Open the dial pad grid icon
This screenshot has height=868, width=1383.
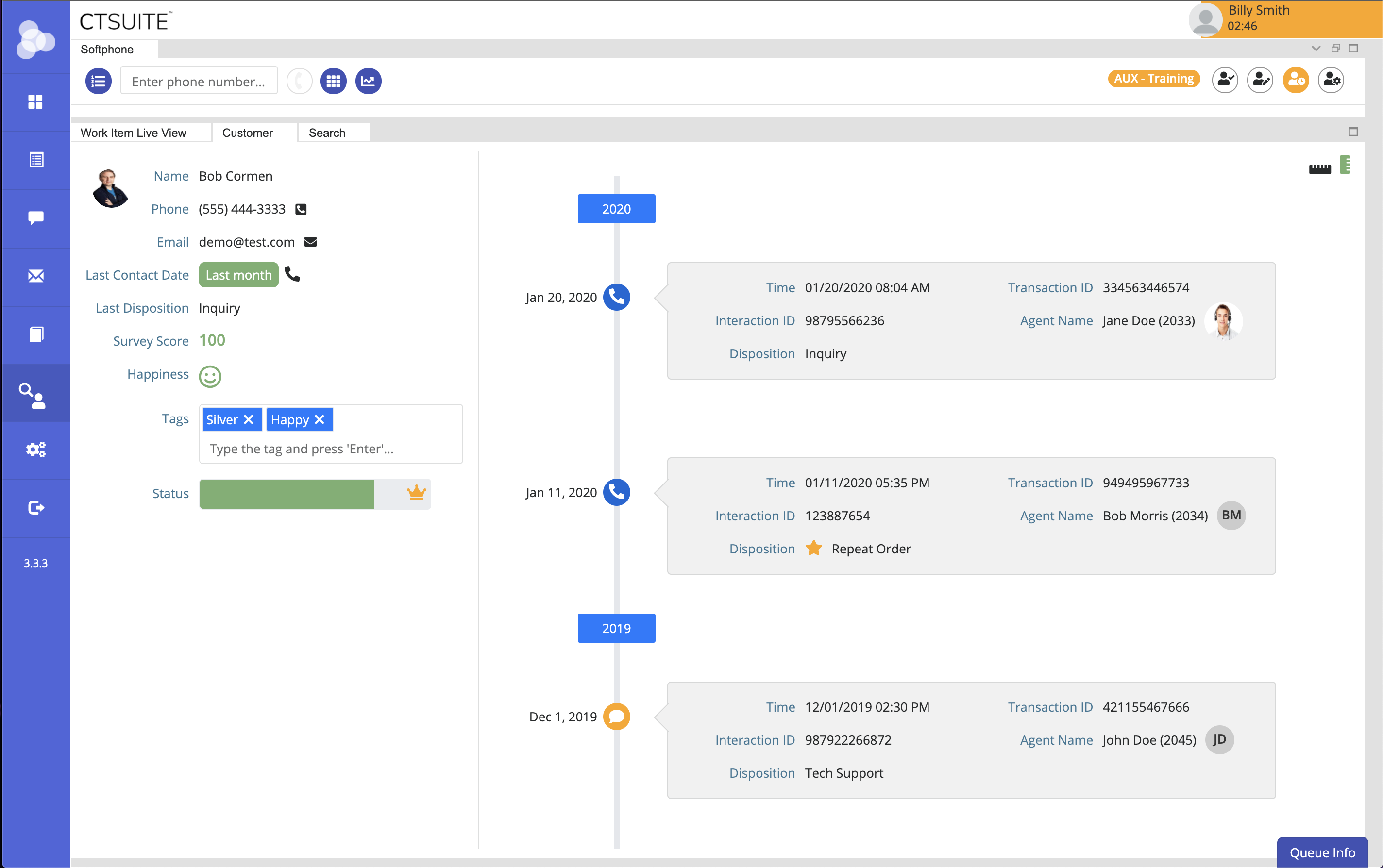[x=333, y=81]
